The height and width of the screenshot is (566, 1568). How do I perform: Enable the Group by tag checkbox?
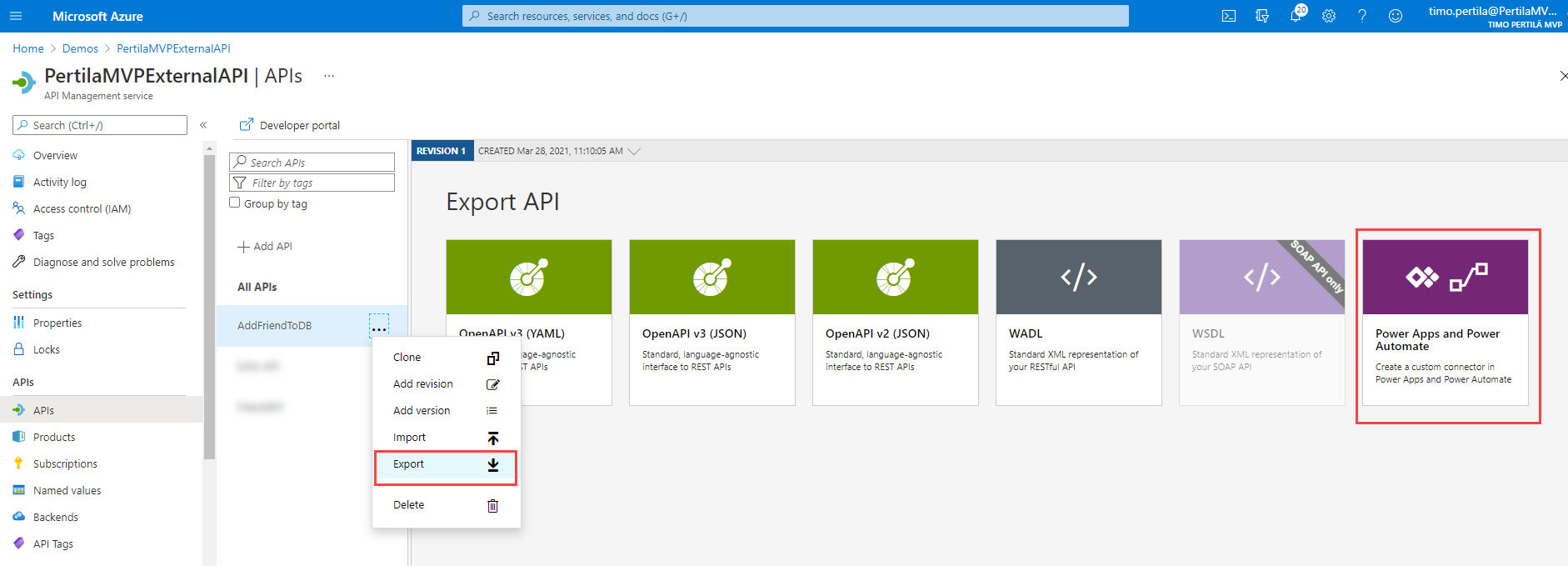[x=235, y=203]
